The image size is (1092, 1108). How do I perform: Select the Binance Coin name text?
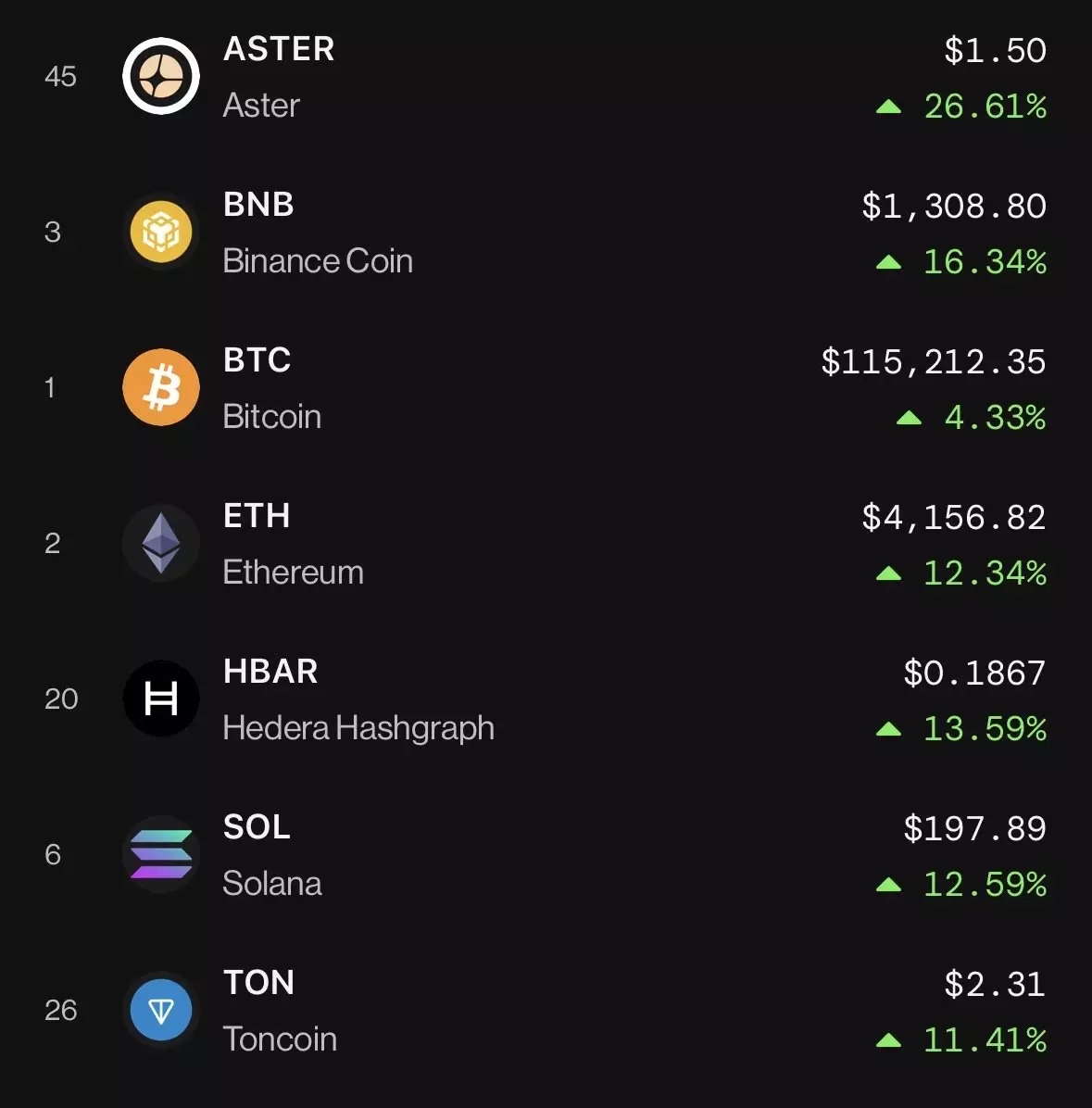point(318,261)
